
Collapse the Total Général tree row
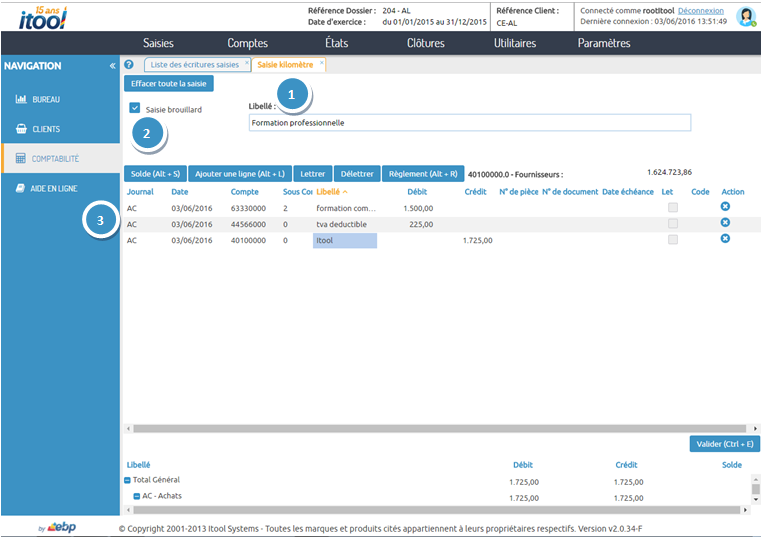(128, 480)
